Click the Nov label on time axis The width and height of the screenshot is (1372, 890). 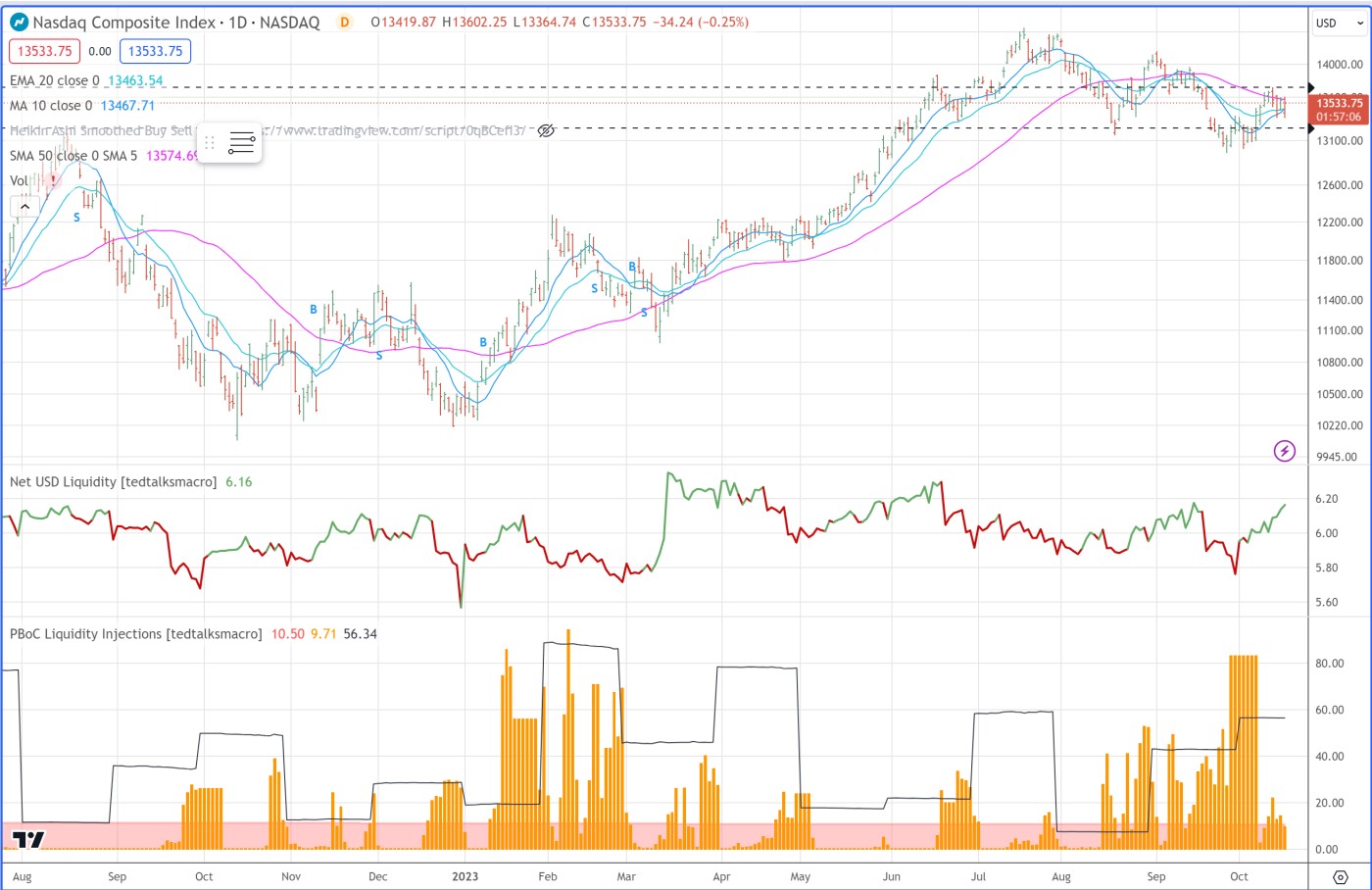tap(291, 876)
